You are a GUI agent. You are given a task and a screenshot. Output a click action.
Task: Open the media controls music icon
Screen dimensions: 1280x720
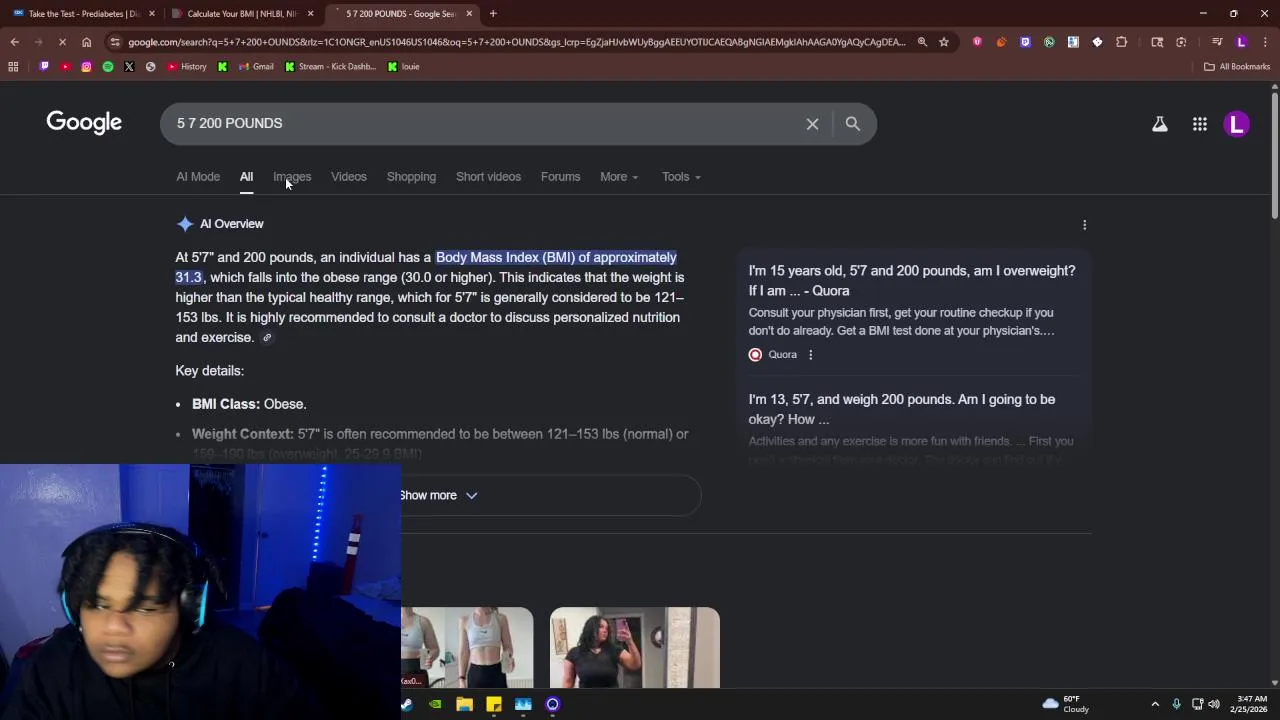1217,42
